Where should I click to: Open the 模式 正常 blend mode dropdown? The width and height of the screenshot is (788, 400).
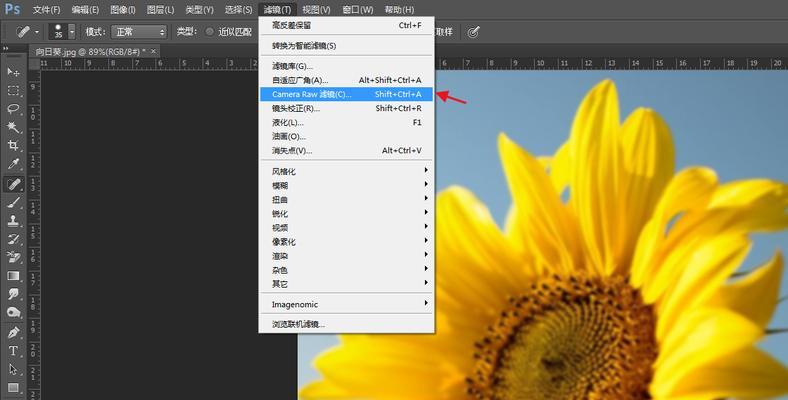(x=139, y=32)
